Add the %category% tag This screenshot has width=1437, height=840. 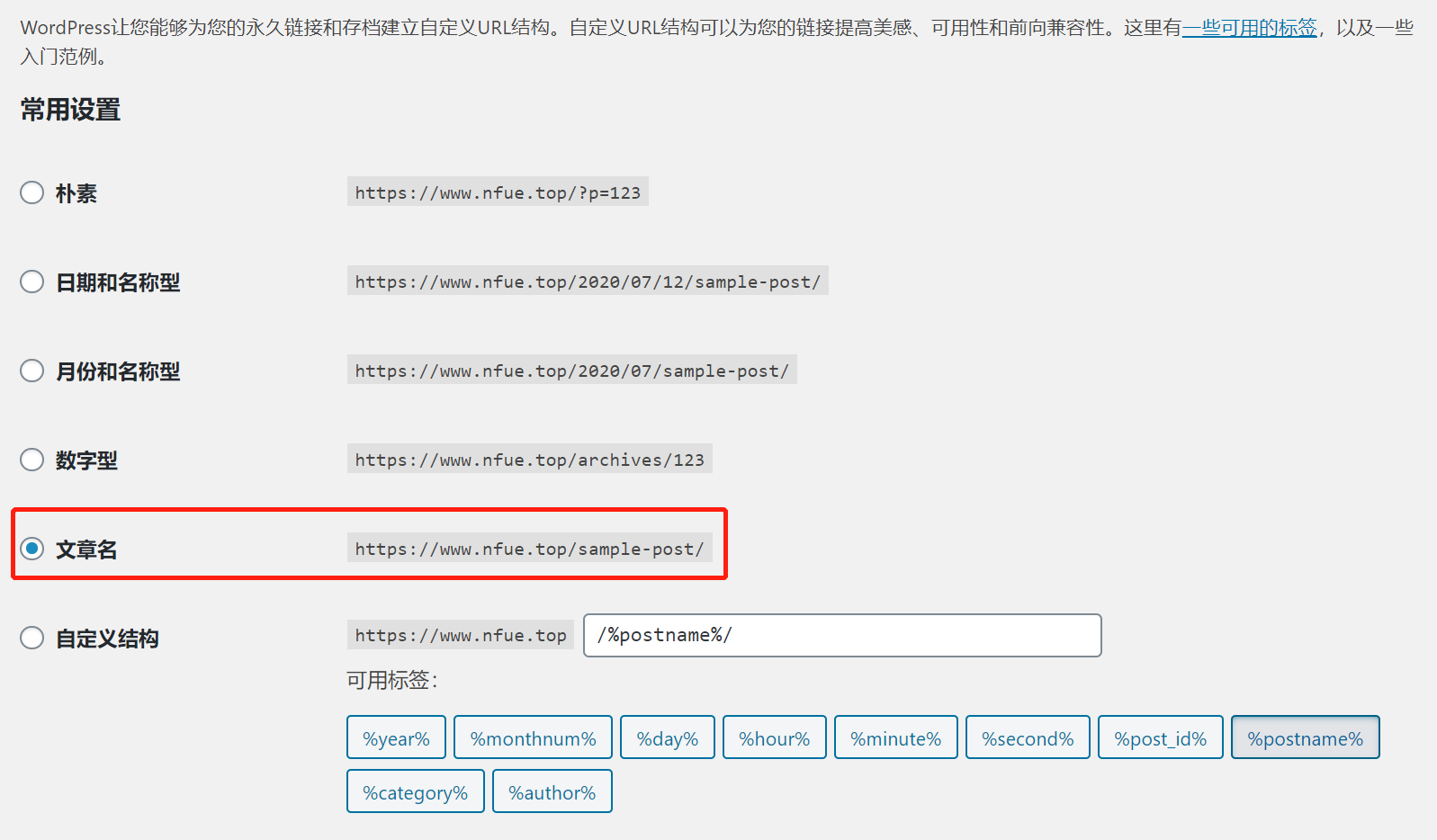pos(416,791)
